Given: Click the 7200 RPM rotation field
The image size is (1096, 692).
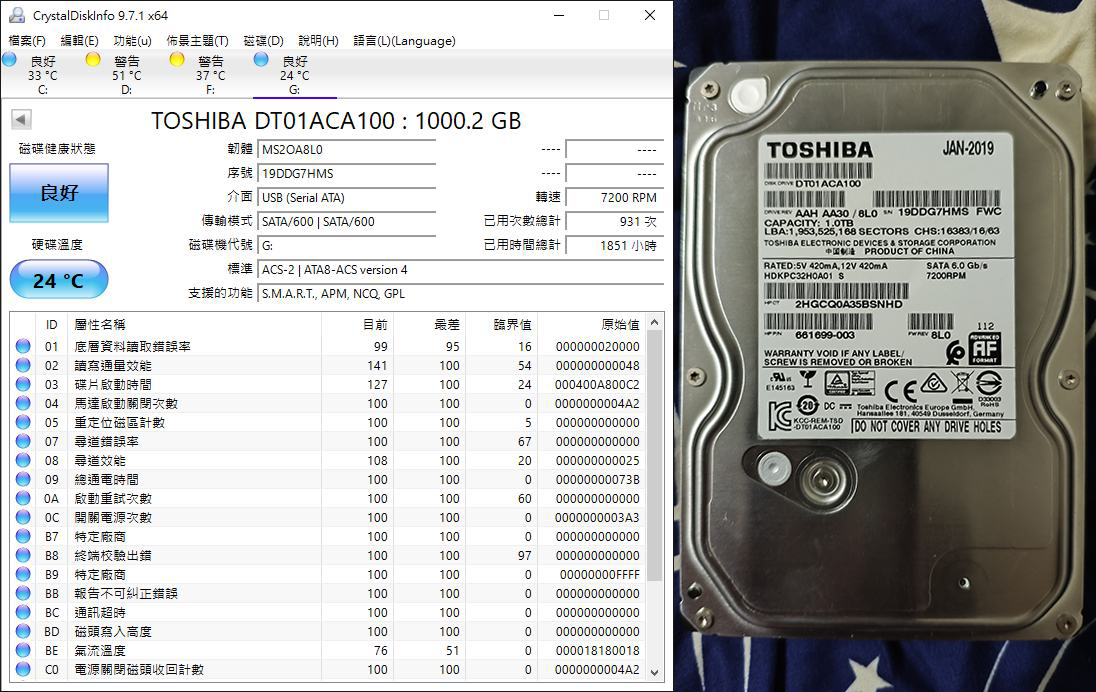Looking at the screenshot, I should pos(614,198).
